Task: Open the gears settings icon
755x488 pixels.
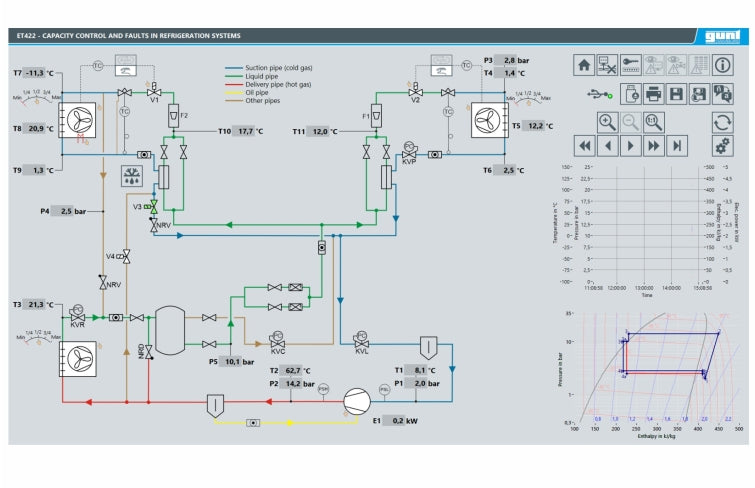Action: click(723, 146)
